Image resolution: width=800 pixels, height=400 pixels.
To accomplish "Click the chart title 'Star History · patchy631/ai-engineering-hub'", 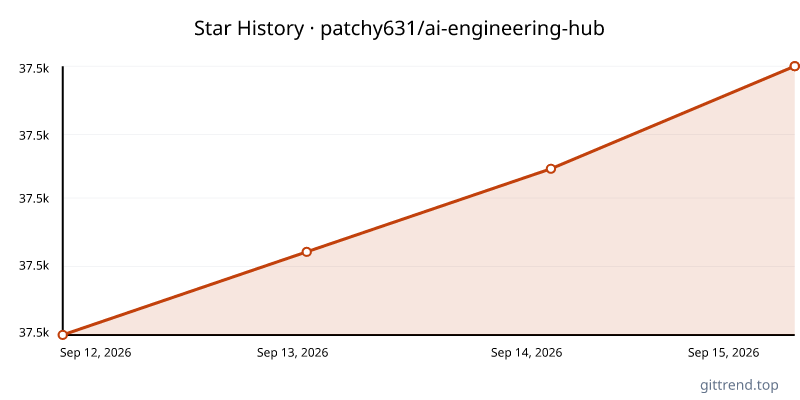I will [399, 29].
